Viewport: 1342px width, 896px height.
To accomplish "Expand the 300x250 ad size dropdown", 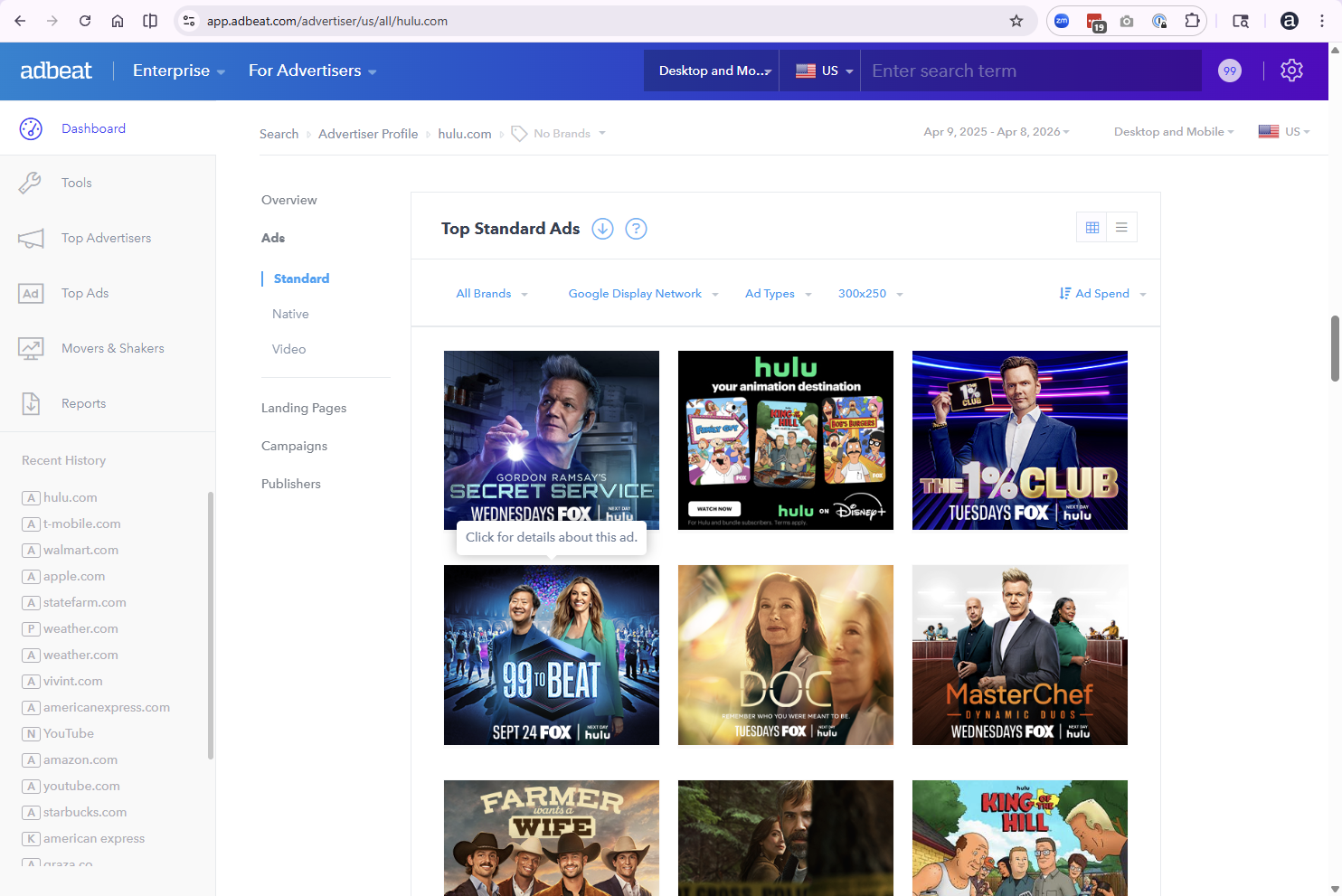I will [870, 294].
